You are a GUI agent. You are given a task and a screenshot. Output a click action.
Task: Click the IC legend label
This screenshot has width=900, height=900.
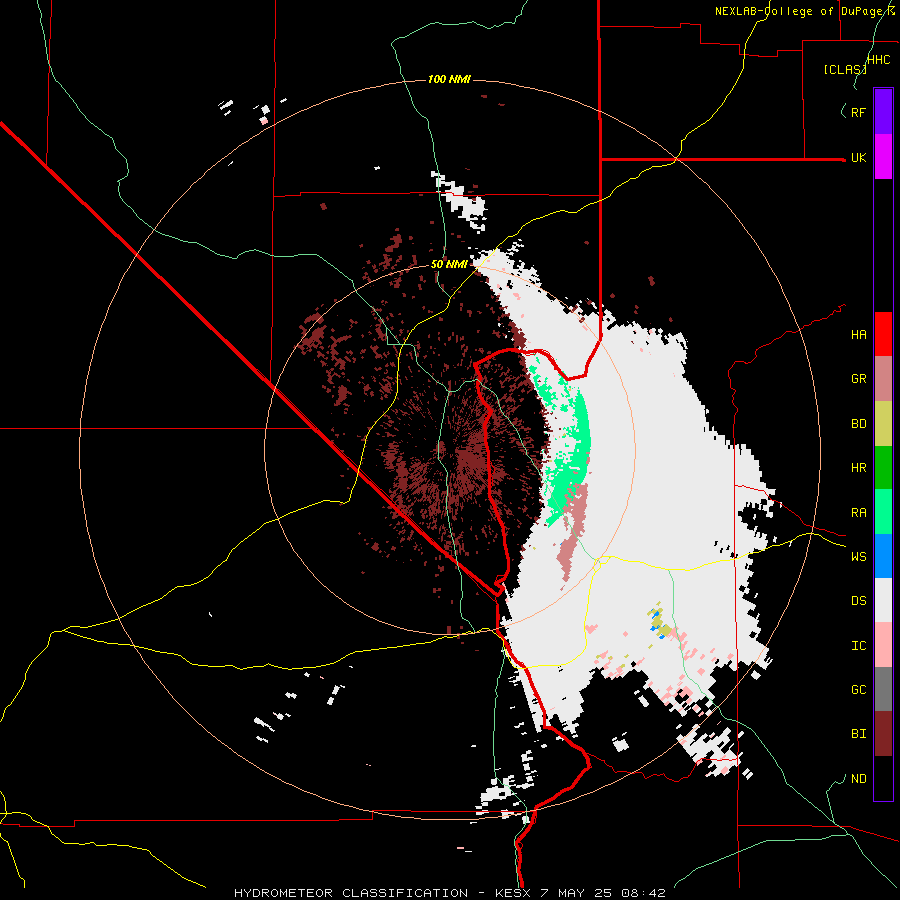click(858, 646)
